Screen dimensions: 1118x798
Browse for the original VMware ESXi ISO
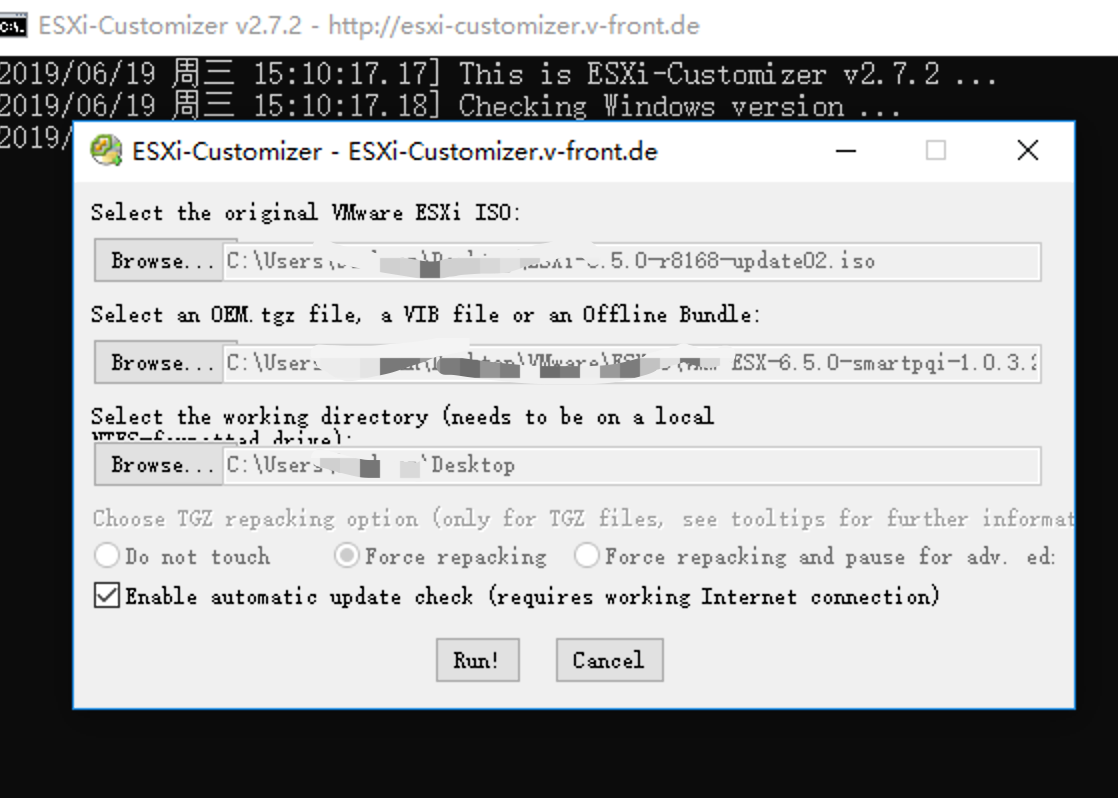159,261
